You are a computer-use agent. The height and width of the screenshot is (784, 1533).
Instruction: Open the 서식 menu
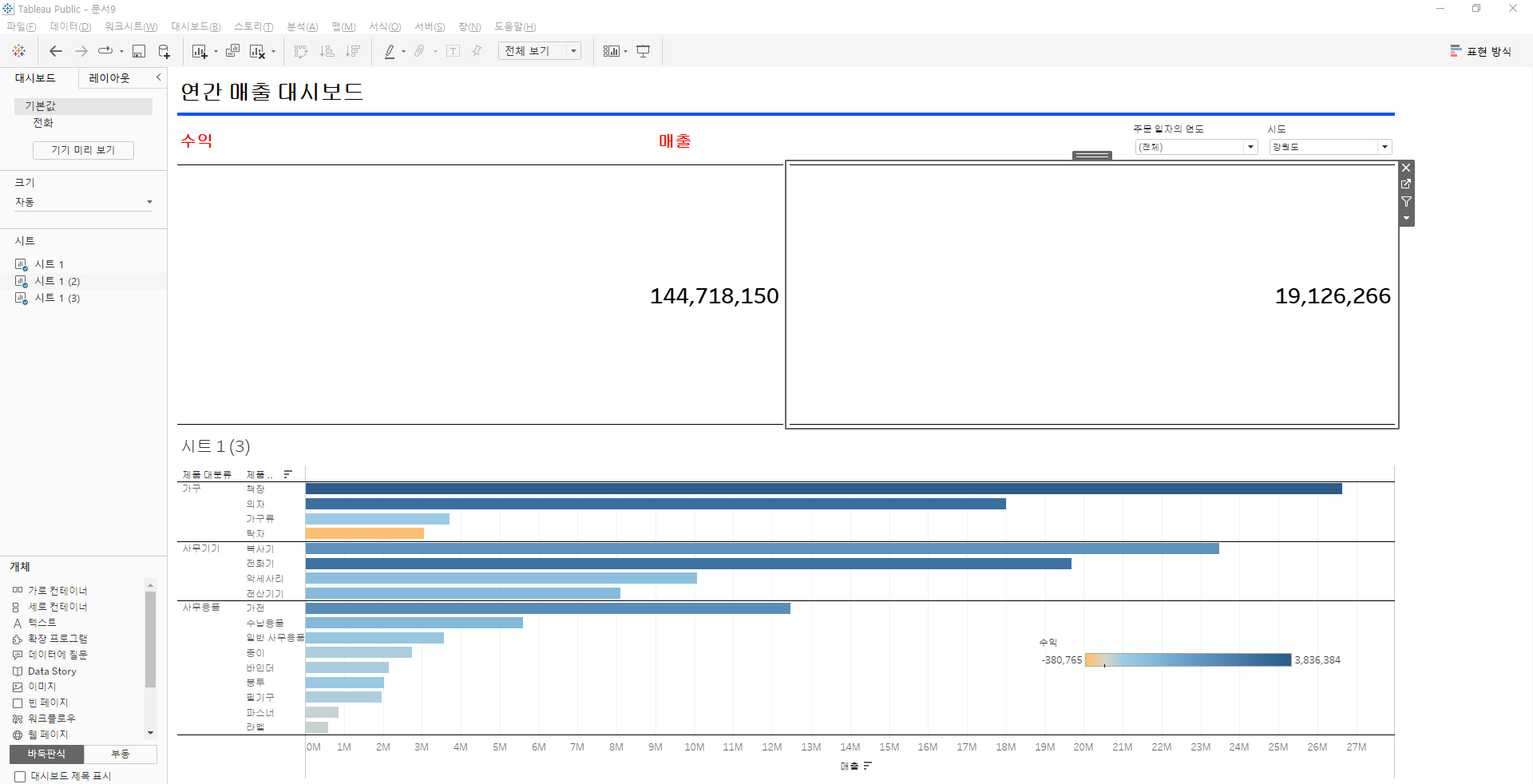(385, 26)
